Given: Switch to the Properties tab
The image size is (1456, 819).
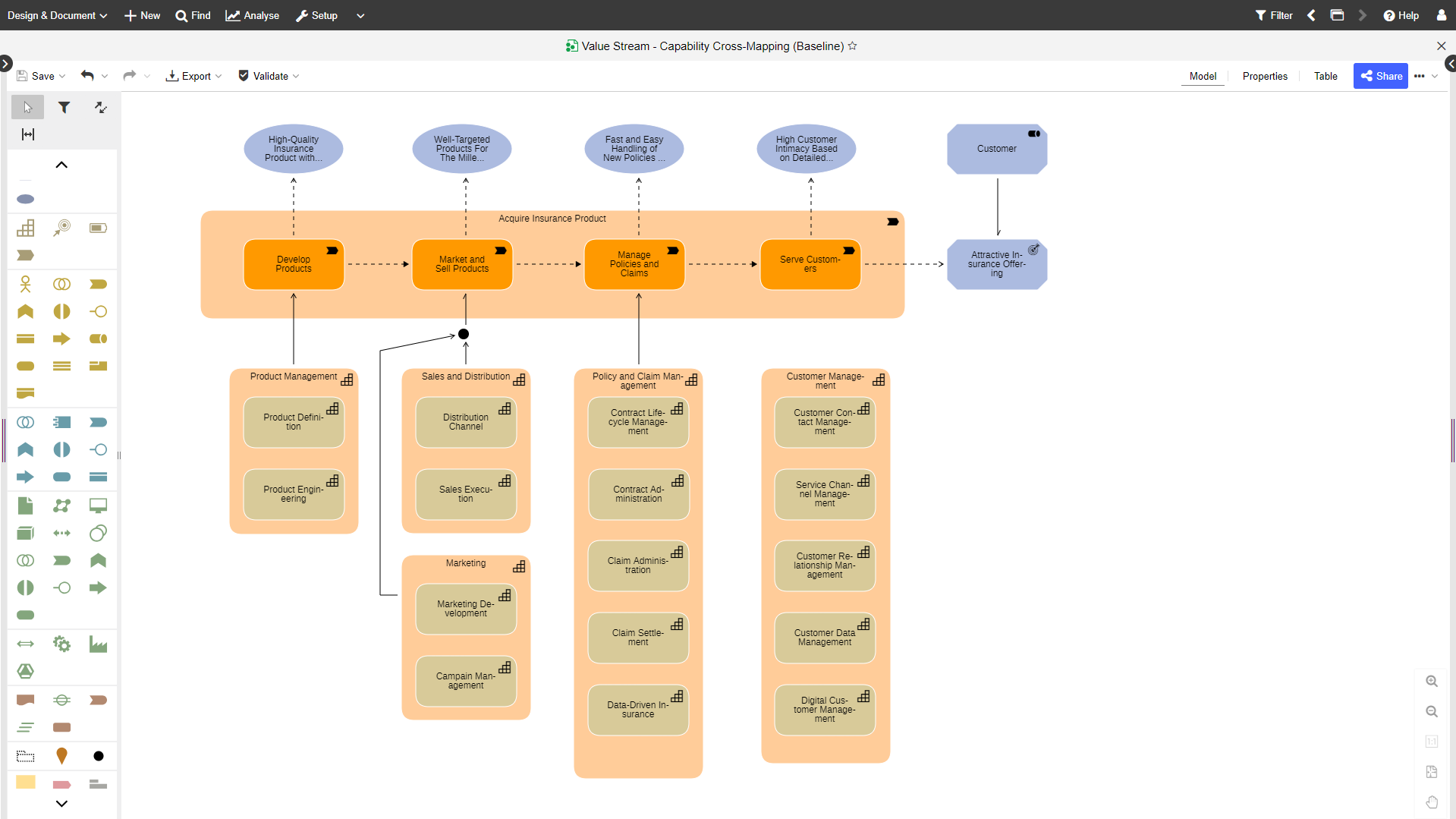Looking at the screenshot, I should click(1264, 76).
